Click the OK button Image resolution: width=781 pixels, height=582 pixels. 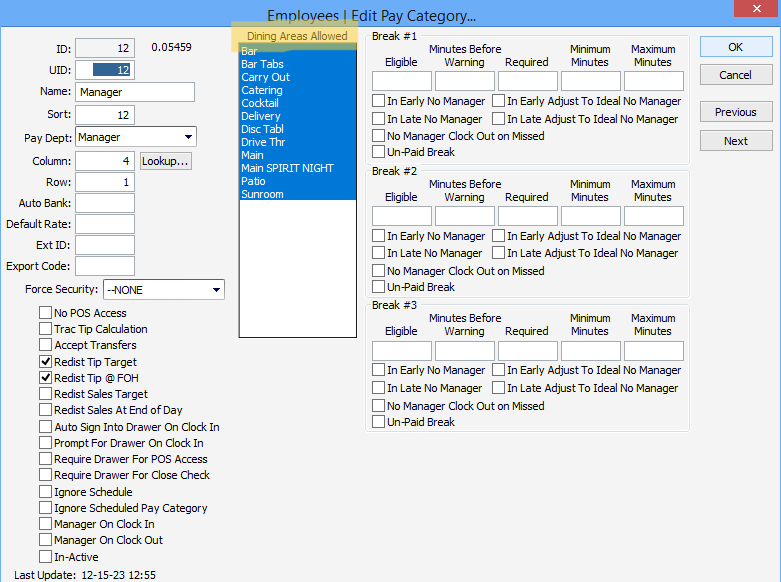pos(736,47)
